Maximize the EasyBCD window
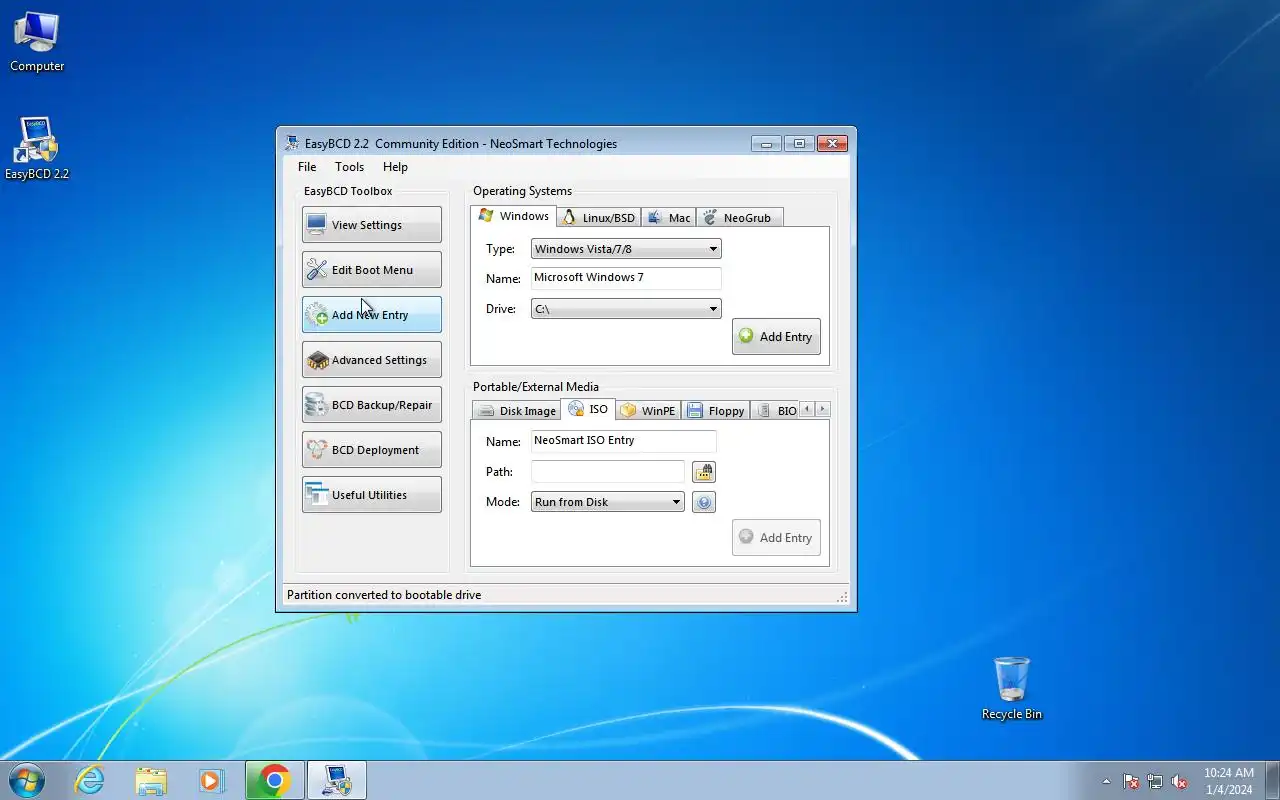This screenshot has width=1280, height=800. point(799,143)
